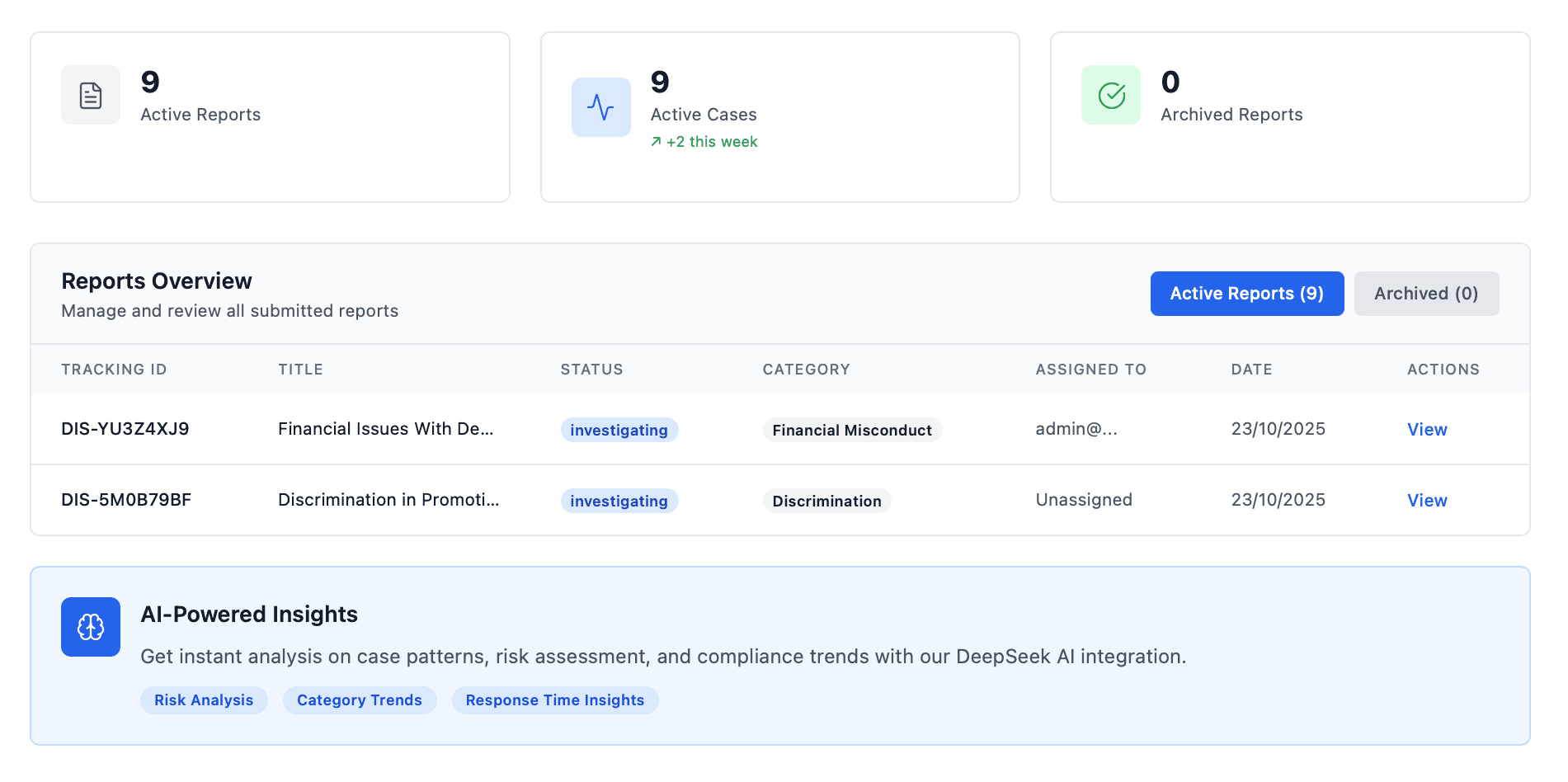Click the Response Time Insights badge

pos(554,700)
